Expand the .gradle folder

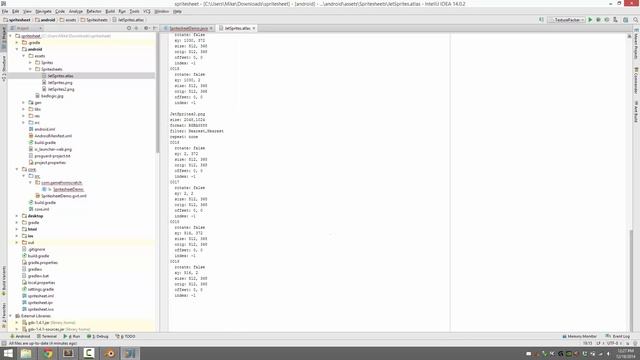pyautogui.click(x=17, y=42)
